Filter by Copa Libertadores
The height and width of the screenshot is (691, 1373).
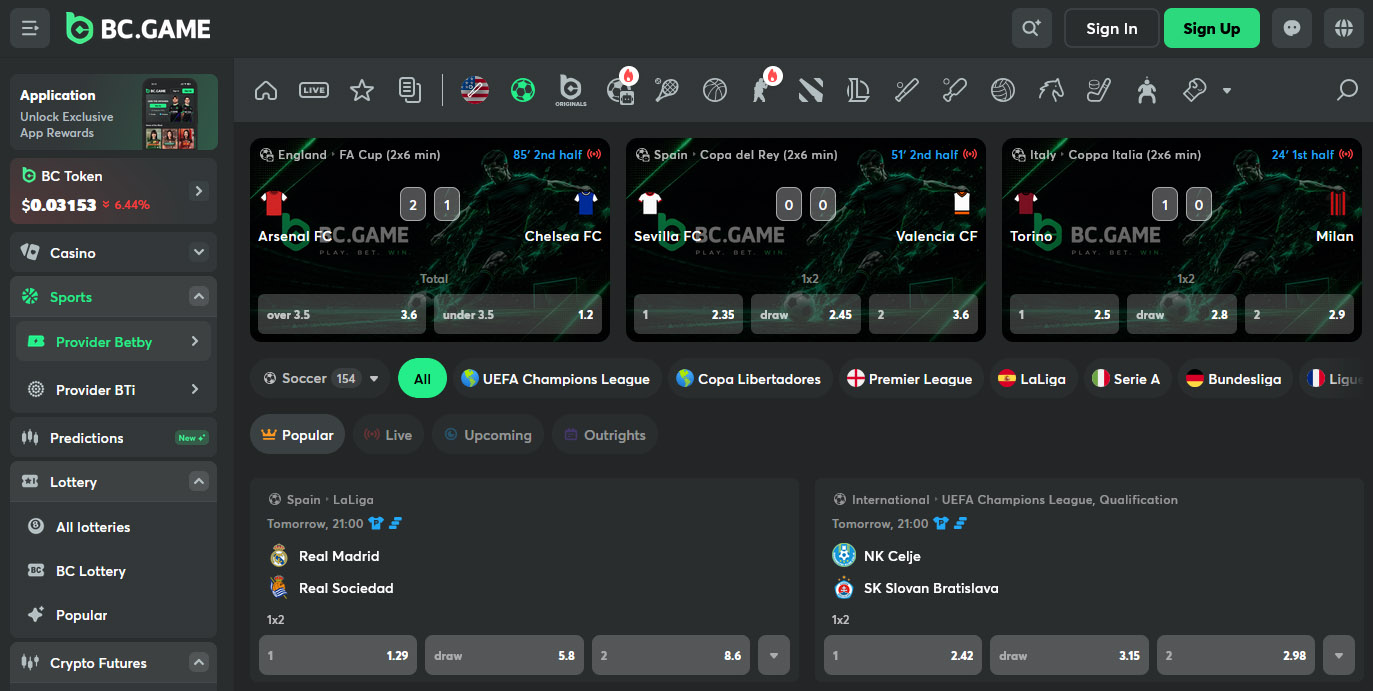point(749,379)
